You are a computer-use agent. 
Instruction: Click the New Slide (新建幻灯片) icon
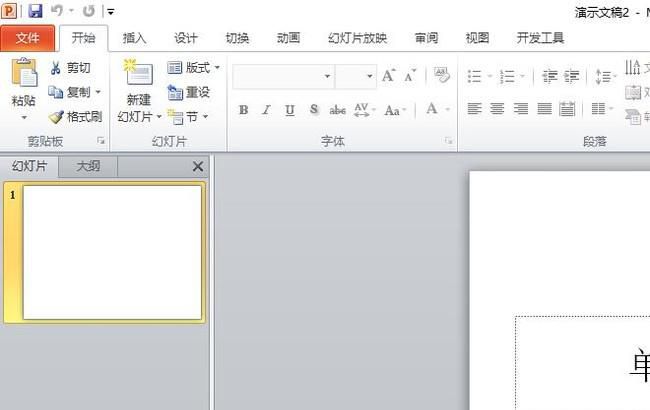[x=138, y=74]
